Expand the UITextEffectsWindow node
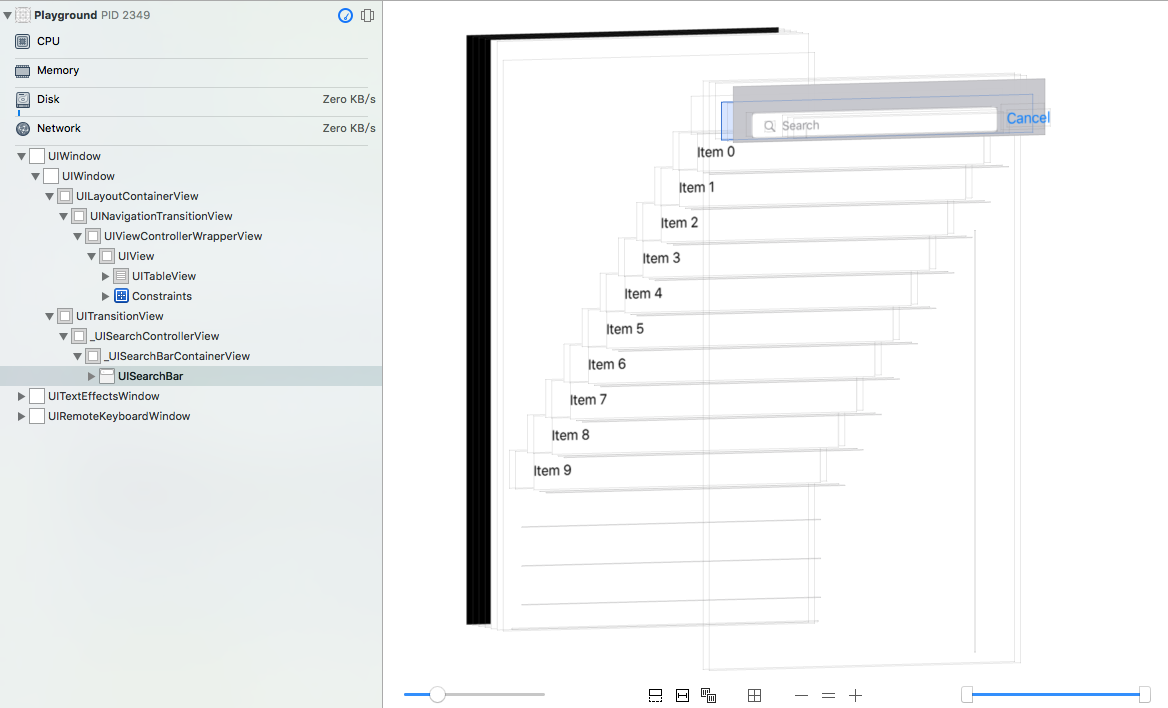The height and width of the screenshot is (708, 1168). tap(22, 396)
